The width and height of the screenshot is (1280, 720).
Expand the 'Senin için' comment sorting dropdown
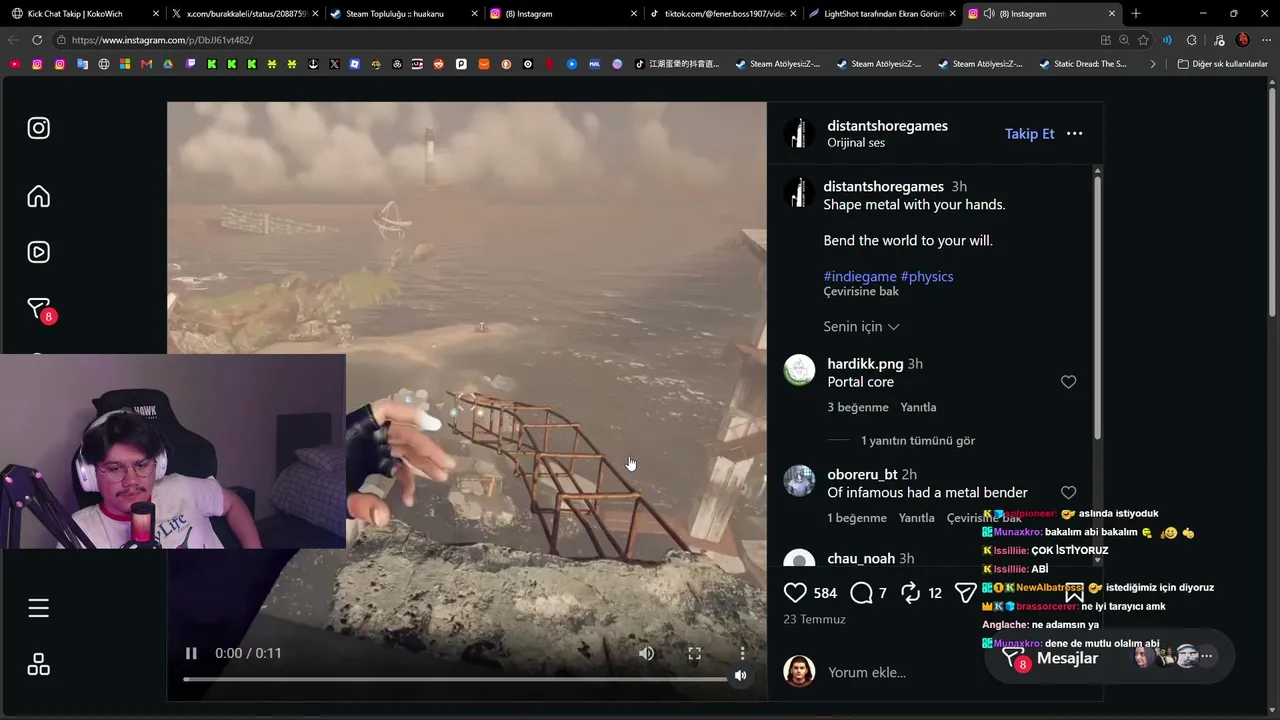861,327
